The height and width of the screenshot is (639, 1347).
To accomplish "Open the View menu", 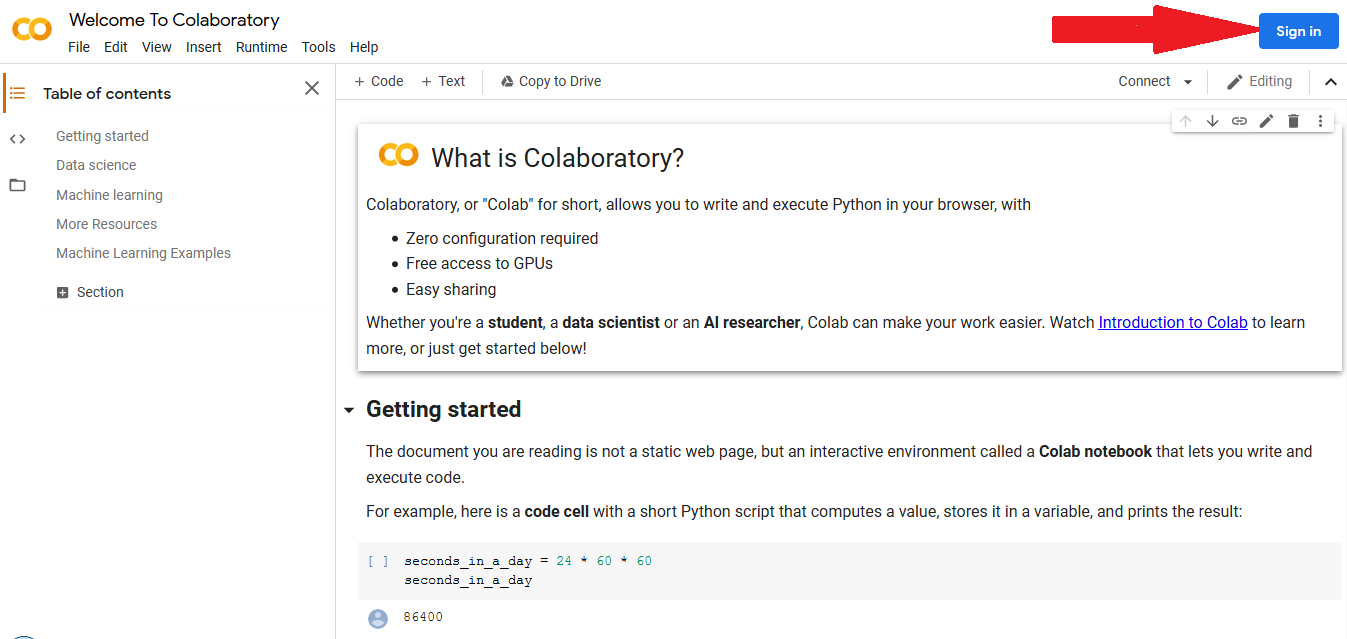I will coord(157,47).
